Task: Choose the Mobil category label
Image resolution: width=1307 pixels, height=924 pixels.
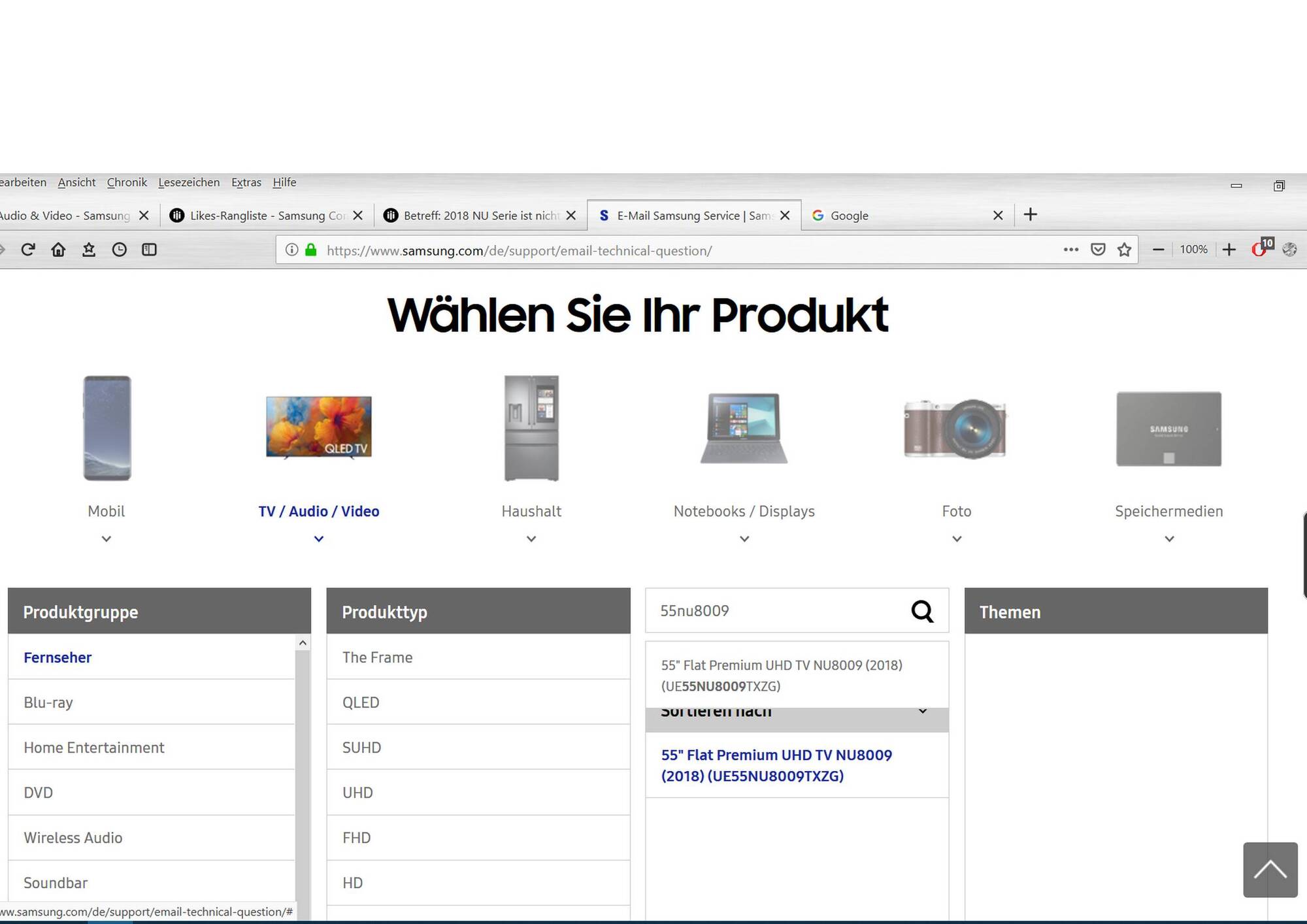Action: 107,511
